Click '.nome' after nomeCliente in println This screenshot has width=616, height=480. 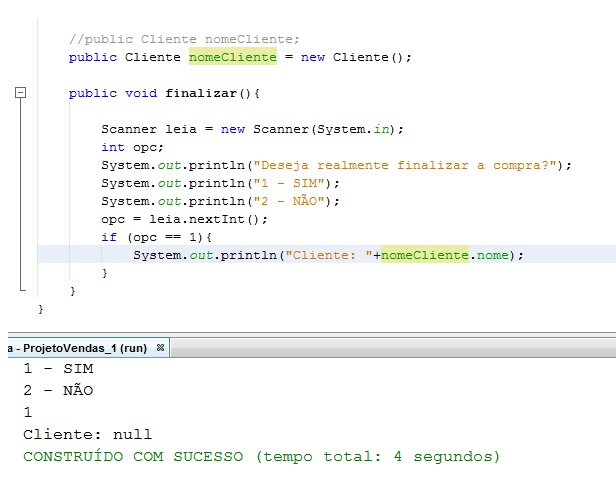(x=489, y=255)
